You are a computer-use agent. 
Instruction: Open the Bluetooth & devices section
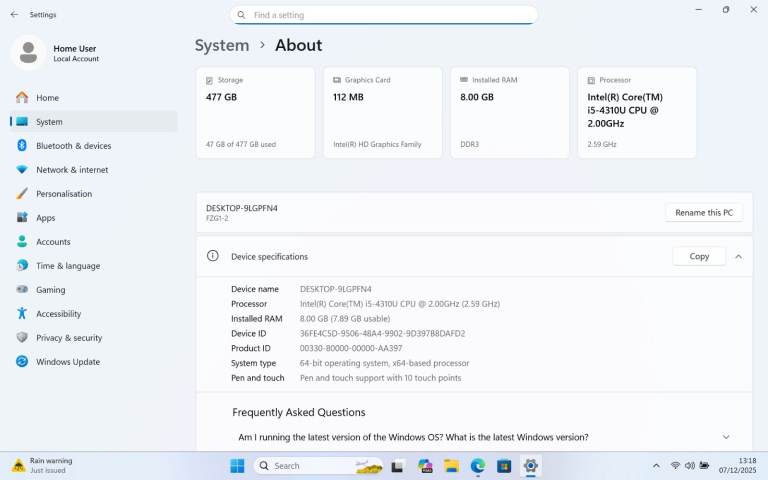[x=73, y=146]
